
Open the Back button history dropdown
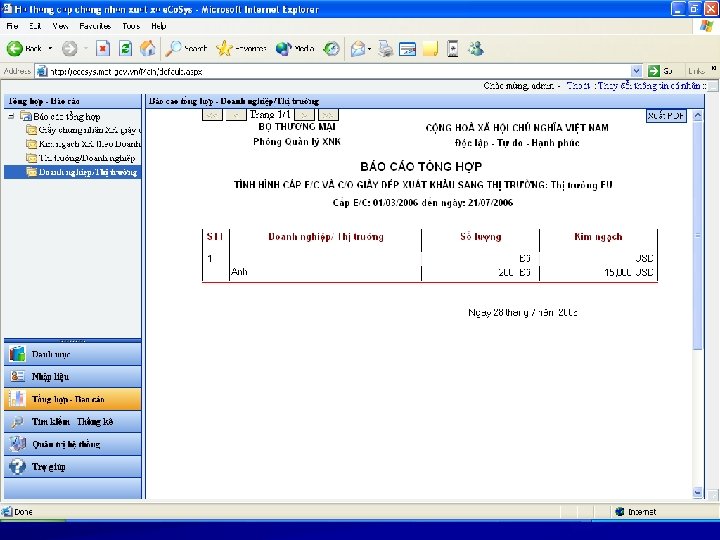(50, 48)
